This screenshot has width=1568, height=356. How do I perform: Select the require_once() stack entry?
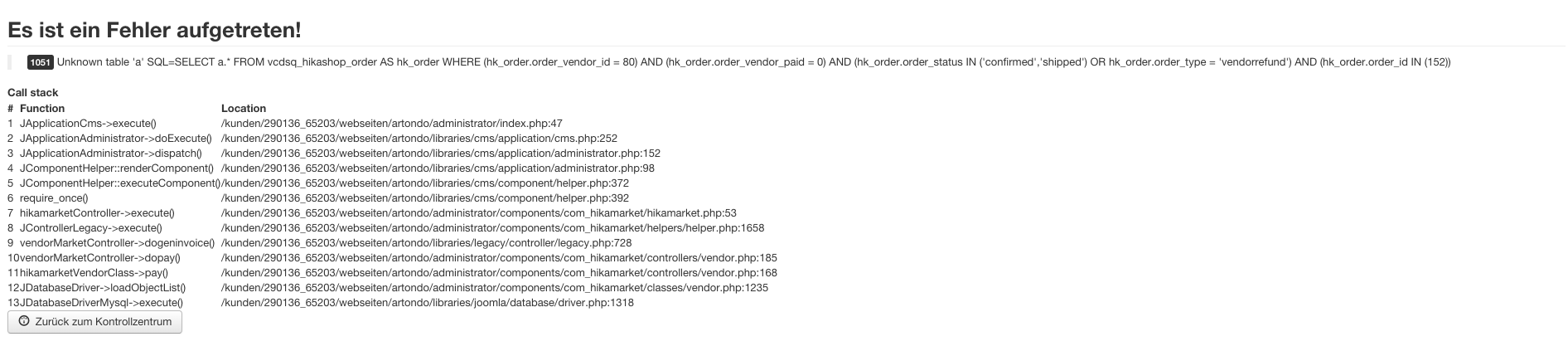click(54, 198)
